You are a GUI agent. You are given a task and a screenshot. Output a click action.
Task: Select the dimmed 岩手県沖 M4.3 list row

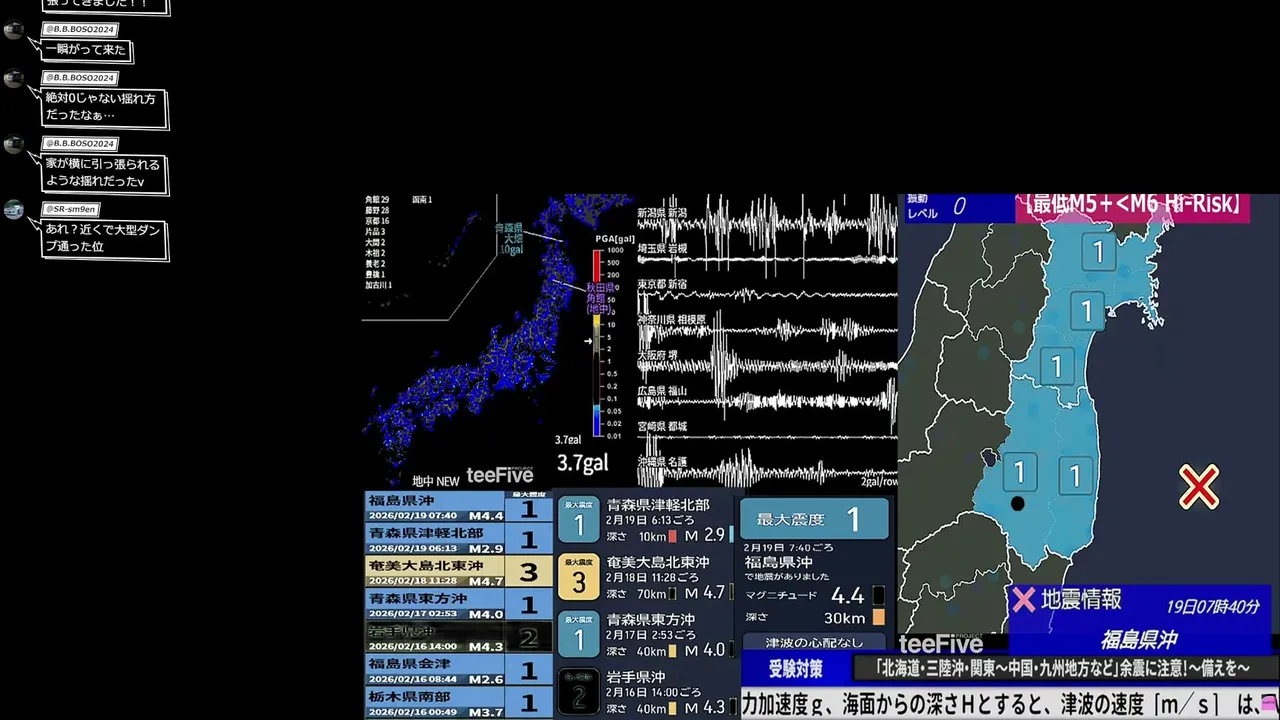(457, 637)
